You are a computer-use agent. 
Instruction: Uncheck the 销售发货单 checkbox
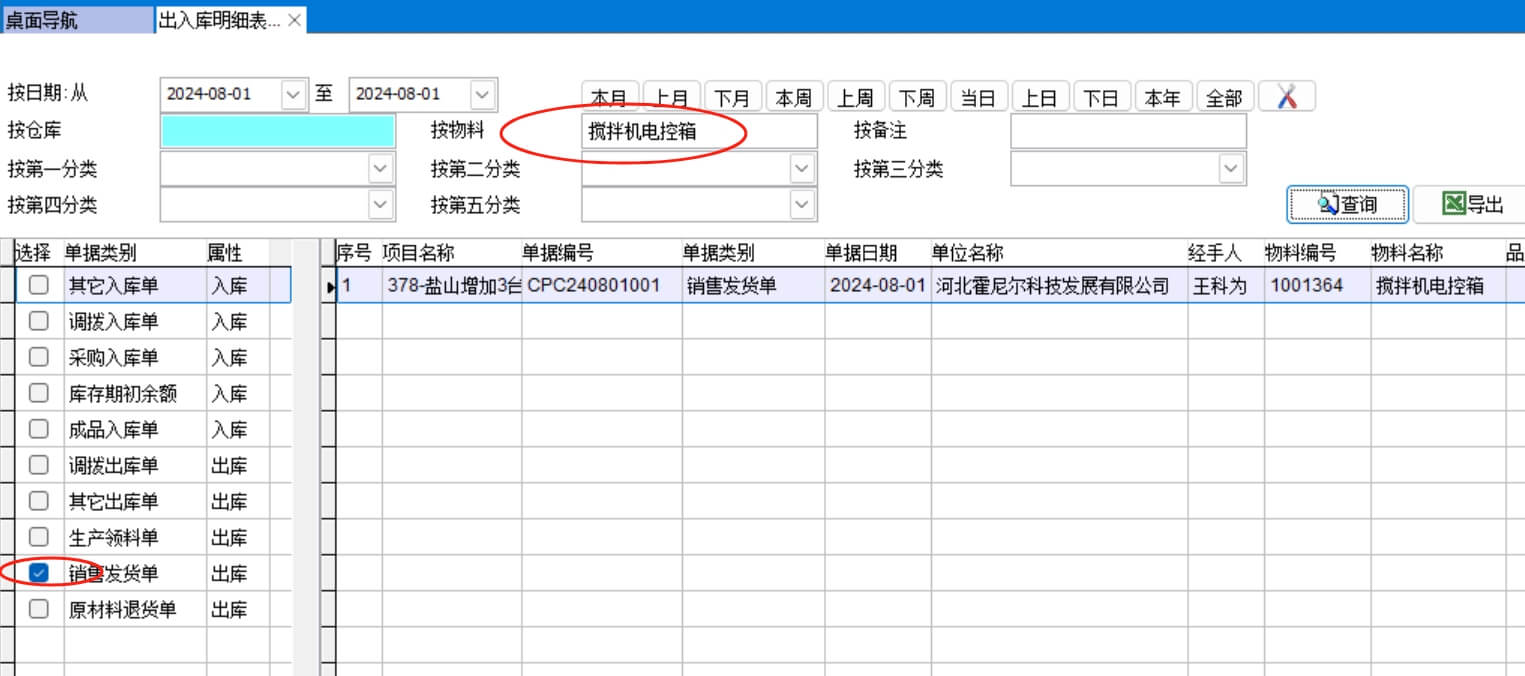(39, 573)
